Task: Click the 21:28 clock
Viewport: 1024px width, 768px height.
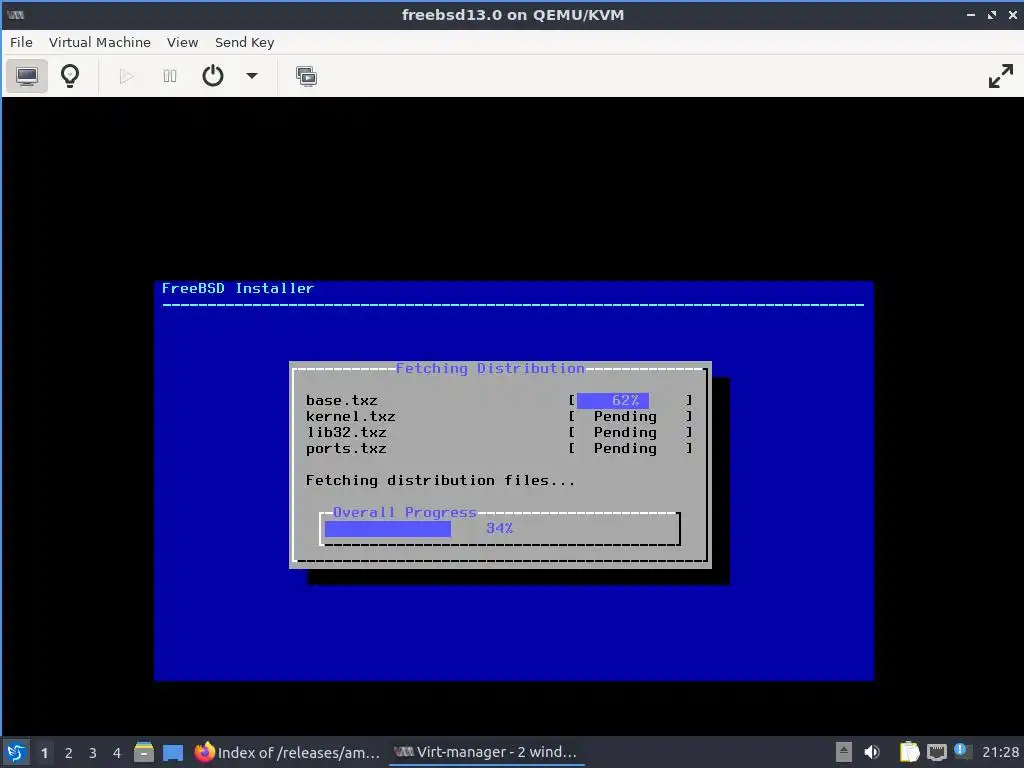Action: tap(1000, 752)
